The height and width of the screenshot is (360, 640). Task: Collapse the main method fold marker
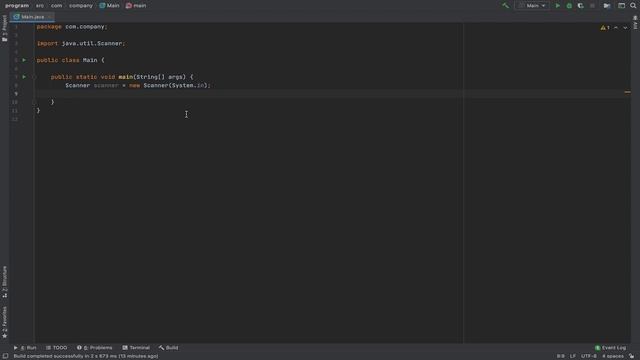pyautogui.click(x=35, y=77)
